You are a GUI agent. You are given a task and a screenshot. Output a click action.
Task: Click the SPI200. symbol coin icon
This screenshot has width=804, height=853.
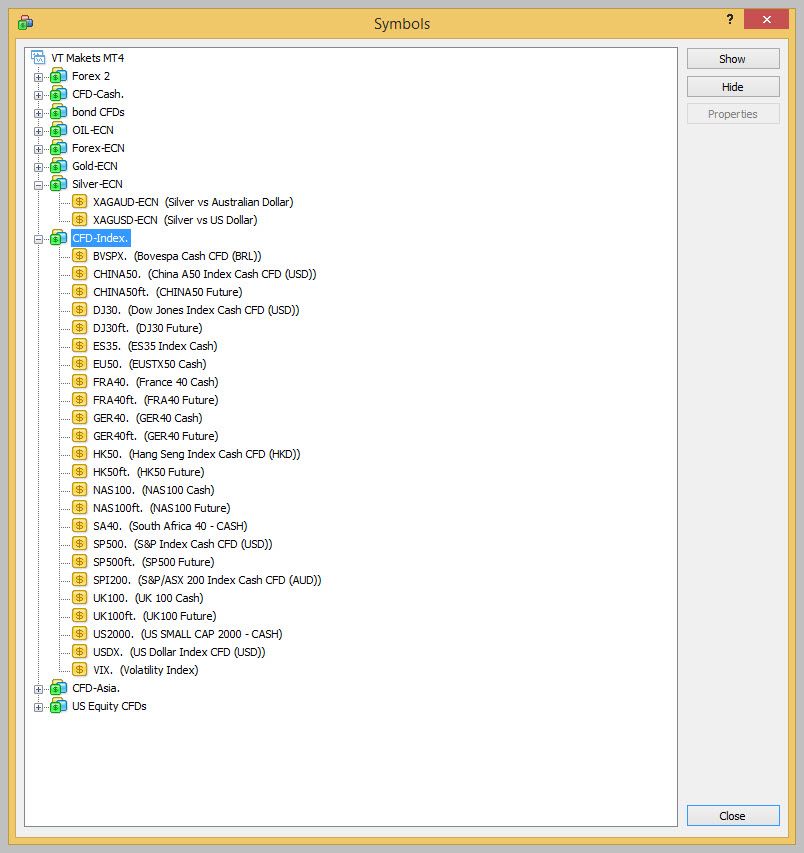[x=79, y=579]
